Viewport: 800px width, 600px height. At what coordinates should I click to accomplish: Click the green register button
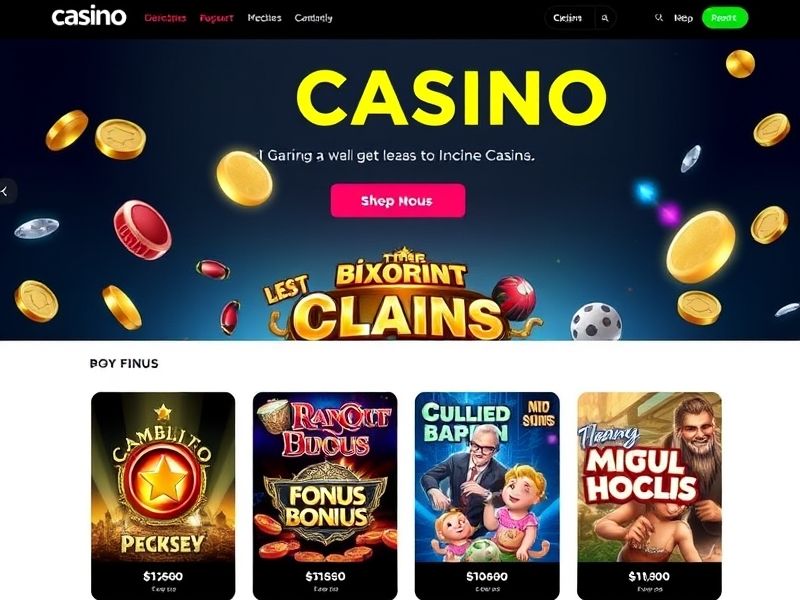pyautogui.click(x=724, y=18)
